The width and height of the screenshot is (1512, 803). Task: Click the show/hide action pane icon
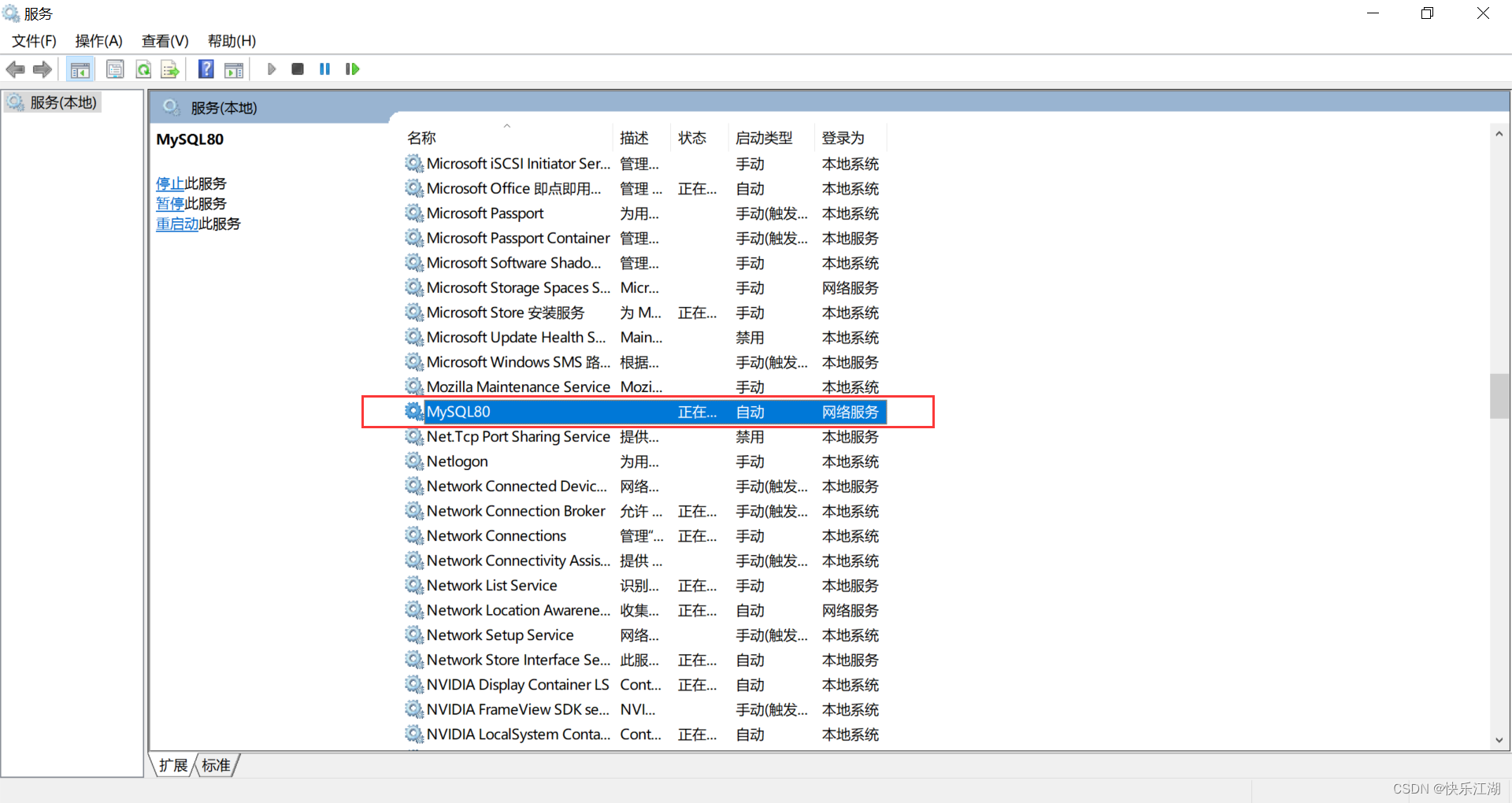[x=234, y=69]
